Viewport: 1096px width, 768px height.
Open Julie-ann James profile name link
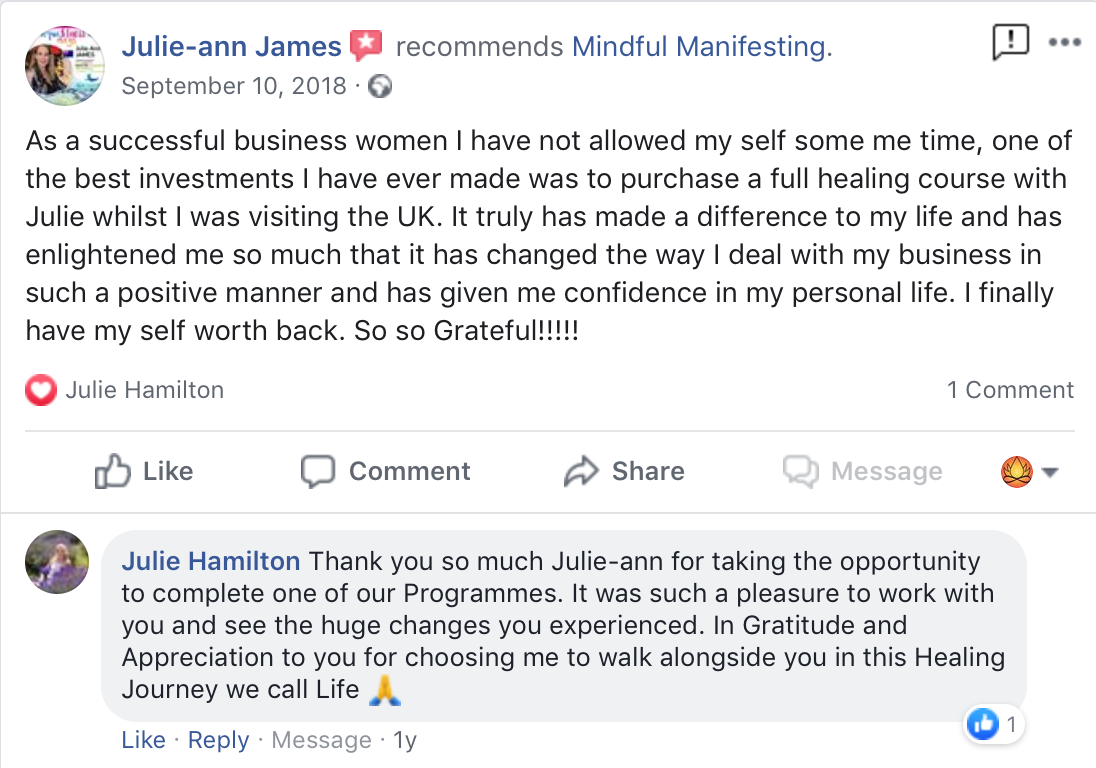[231, 46]
